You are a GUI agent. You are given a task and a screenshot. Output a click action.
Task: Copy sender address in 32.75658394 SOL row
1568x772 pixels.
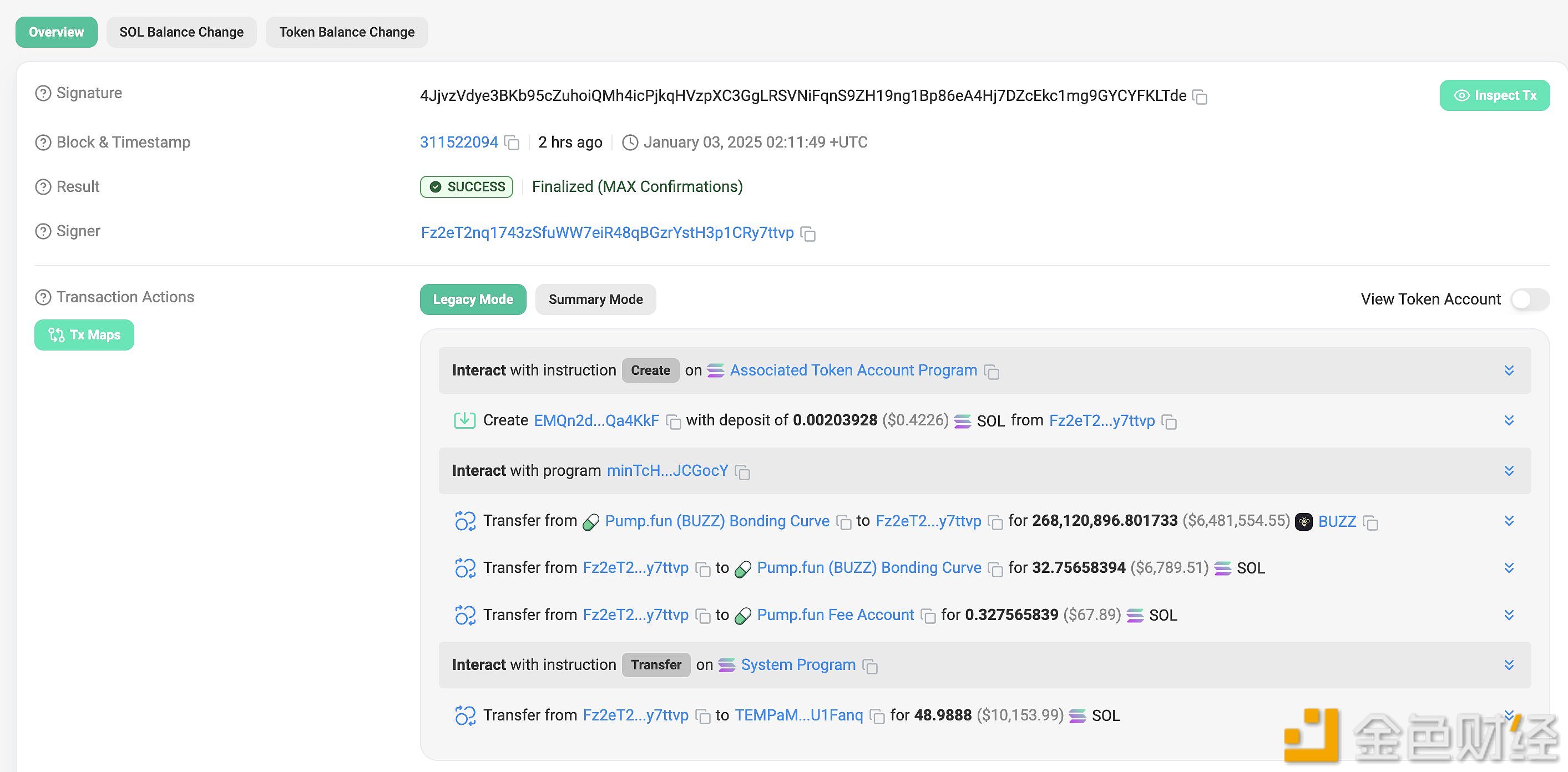point(702,569)
